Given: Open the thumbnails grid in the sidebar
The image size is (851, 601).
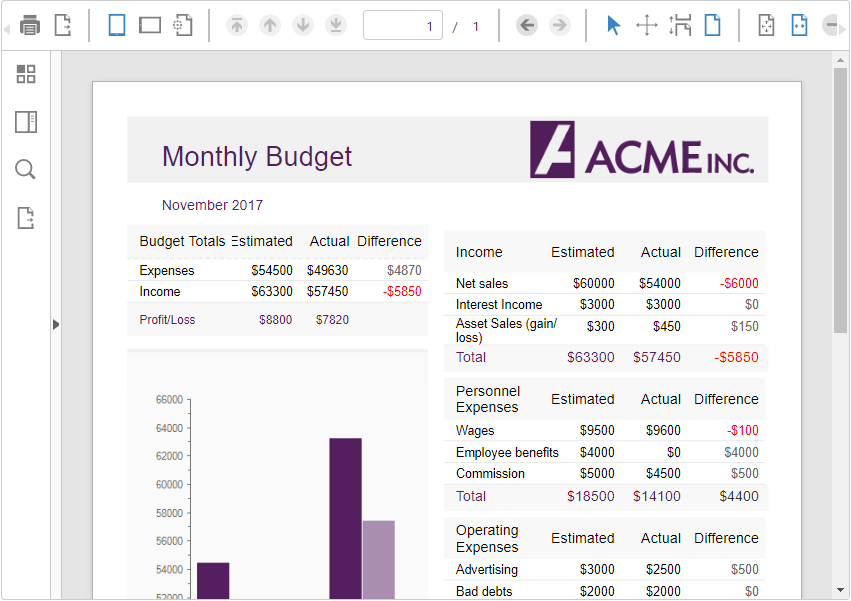Looking at the screenshot, I should click(x=26, y=74).
